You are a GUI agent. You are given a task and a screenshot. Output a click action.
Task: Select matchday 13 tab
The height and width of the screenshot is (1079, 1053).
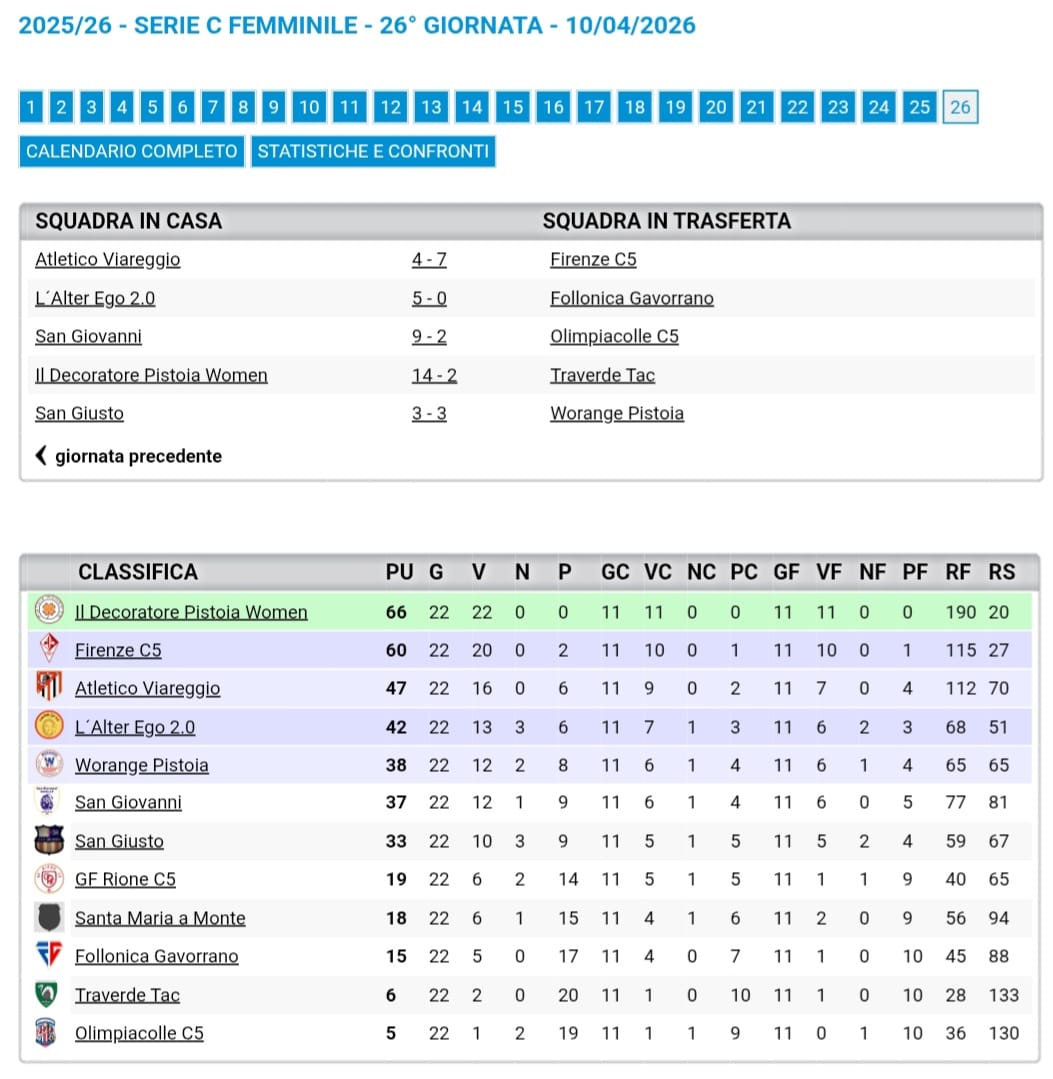[430, 107]
